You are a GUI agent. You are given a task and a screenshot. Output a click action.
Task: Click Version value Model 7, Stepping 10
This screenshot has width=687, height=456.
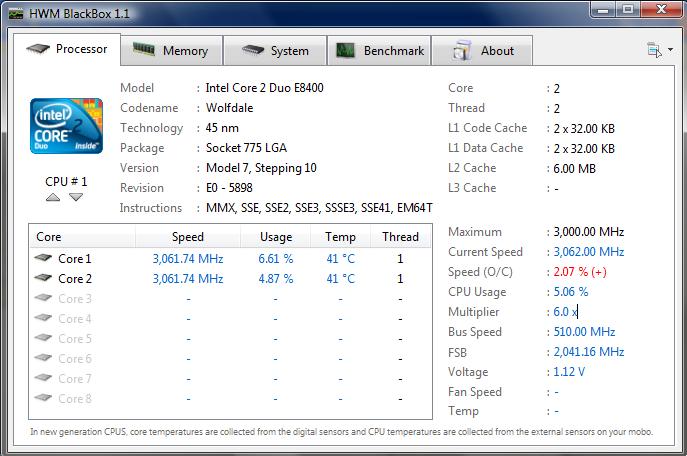pos(261,168)
